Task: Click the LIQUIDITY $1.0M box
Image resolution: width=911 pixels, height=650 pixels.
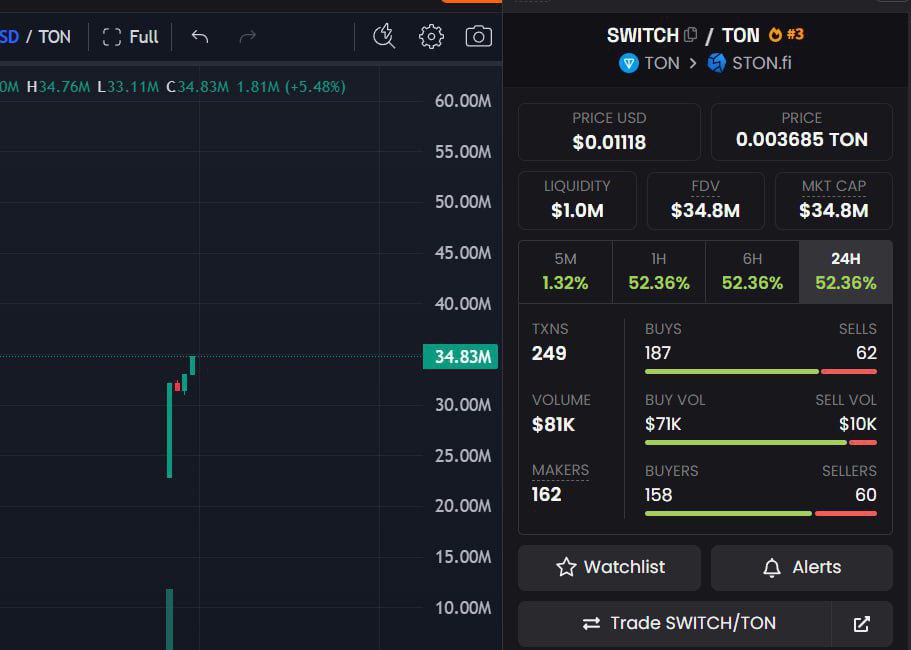Action: tap(578, 200)
